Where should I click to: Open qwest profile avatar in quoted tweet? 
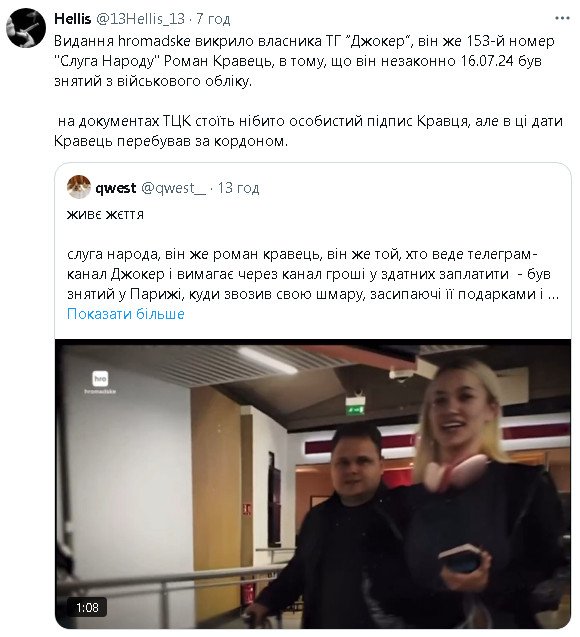(x=79, y=187)
